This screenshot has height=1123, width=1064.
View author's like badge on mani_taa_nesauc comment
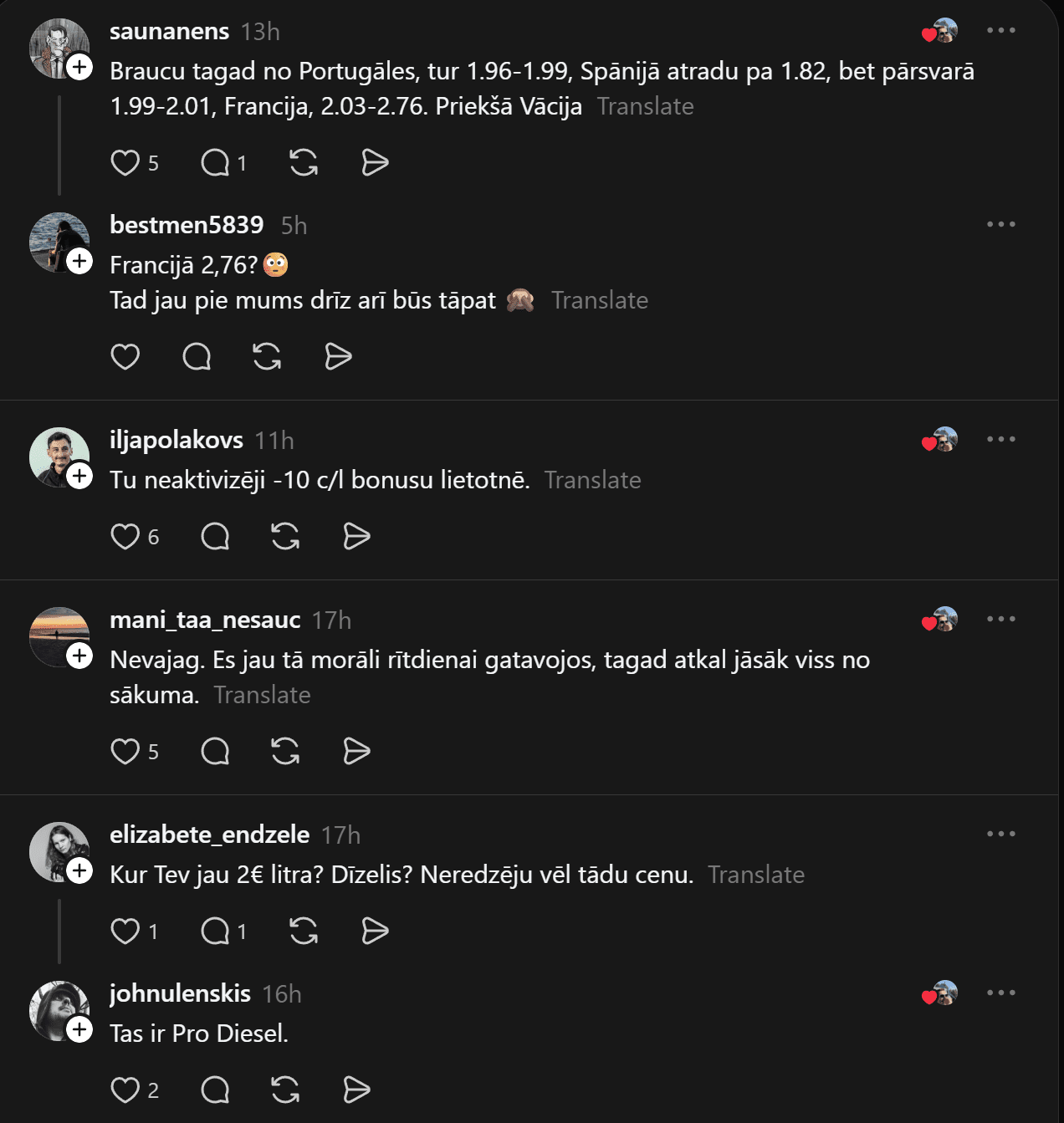pyautogui.click(x=939, y=620)
